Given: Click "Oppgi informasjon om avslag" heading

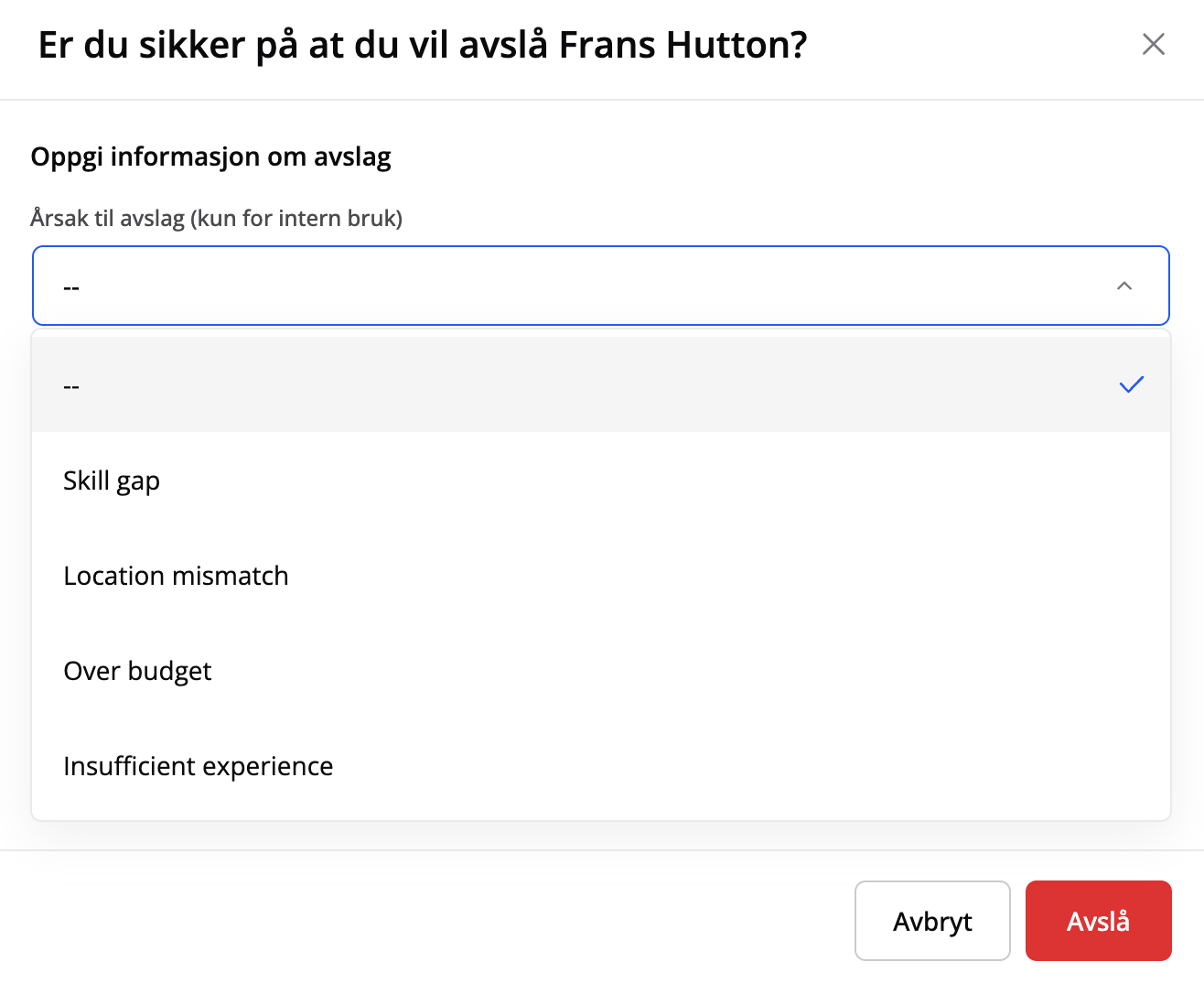Looking at the screenshot, I should [210, 157].
